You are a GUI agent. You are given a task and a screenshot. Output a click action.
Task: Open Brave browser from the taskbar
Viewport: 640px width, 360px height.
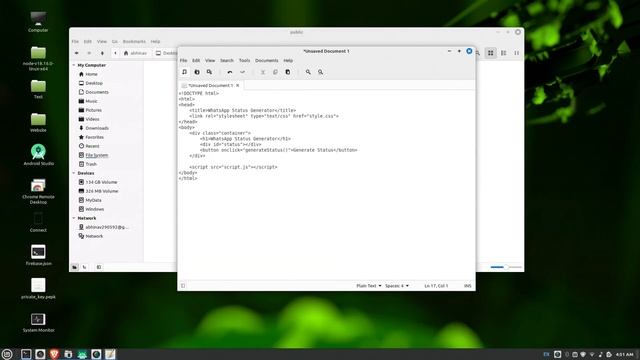54,354
